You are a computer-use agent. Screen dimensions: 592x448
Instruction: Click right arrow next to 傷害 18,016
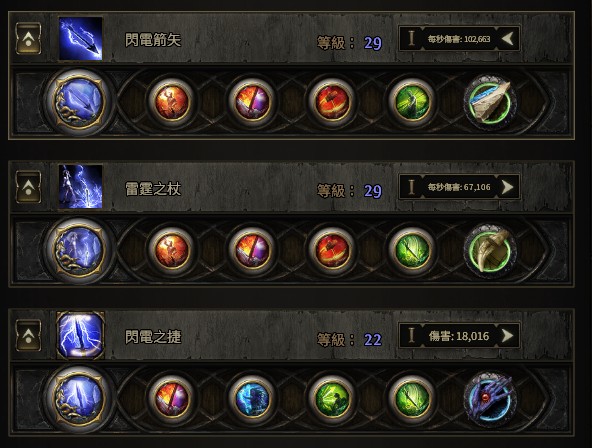point(507,335)
